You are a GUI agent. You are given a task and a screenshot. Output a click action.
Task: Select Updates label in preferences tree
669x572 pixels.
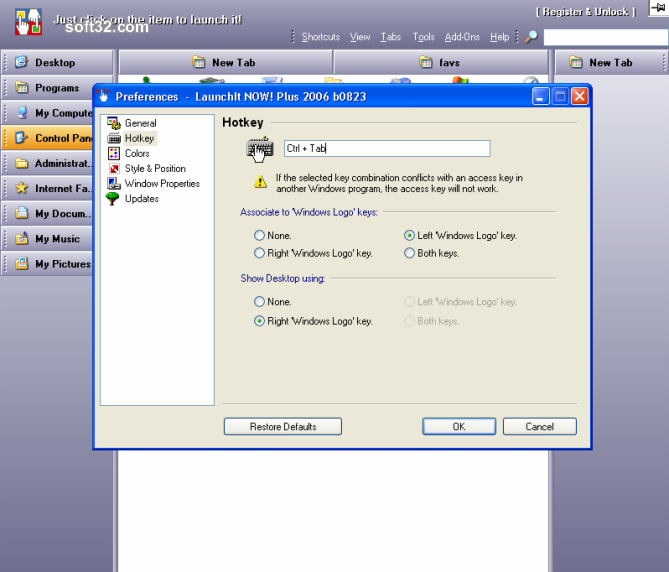142,199
